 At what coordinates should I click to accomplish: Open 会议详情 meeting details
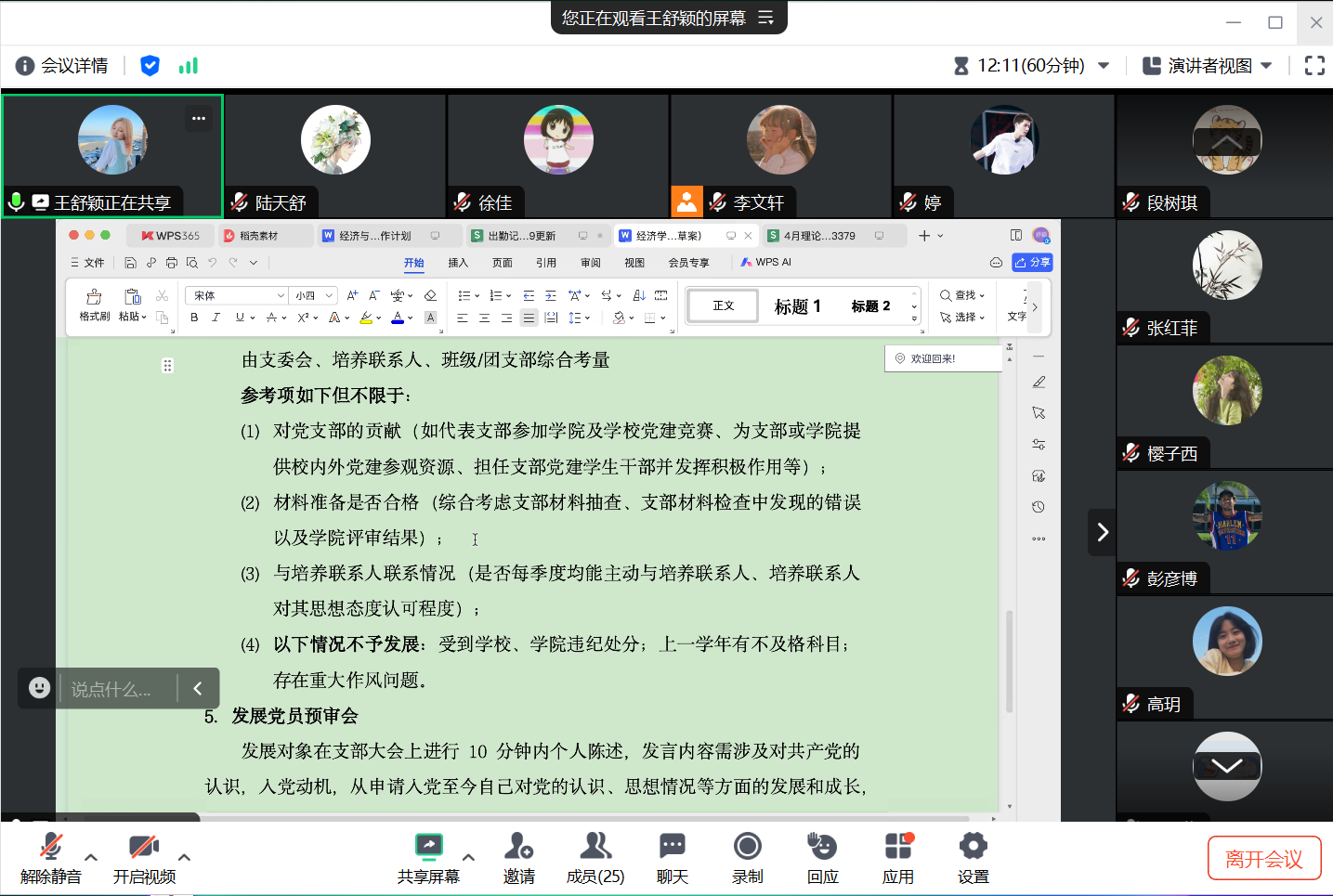pos(62,66)
